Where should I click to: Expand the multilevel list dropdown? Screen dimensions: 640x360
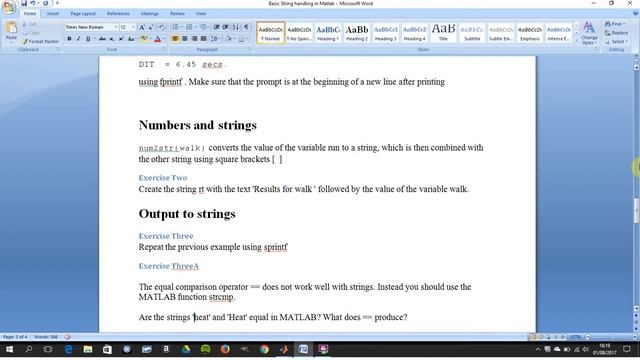pos(209,27)
